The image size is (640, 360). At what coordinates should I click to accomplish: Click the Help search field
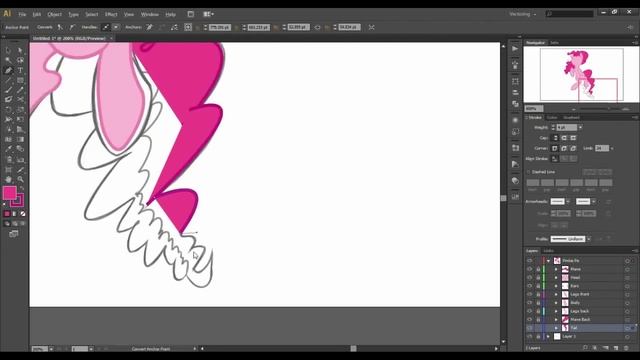(x=570, y=14)
